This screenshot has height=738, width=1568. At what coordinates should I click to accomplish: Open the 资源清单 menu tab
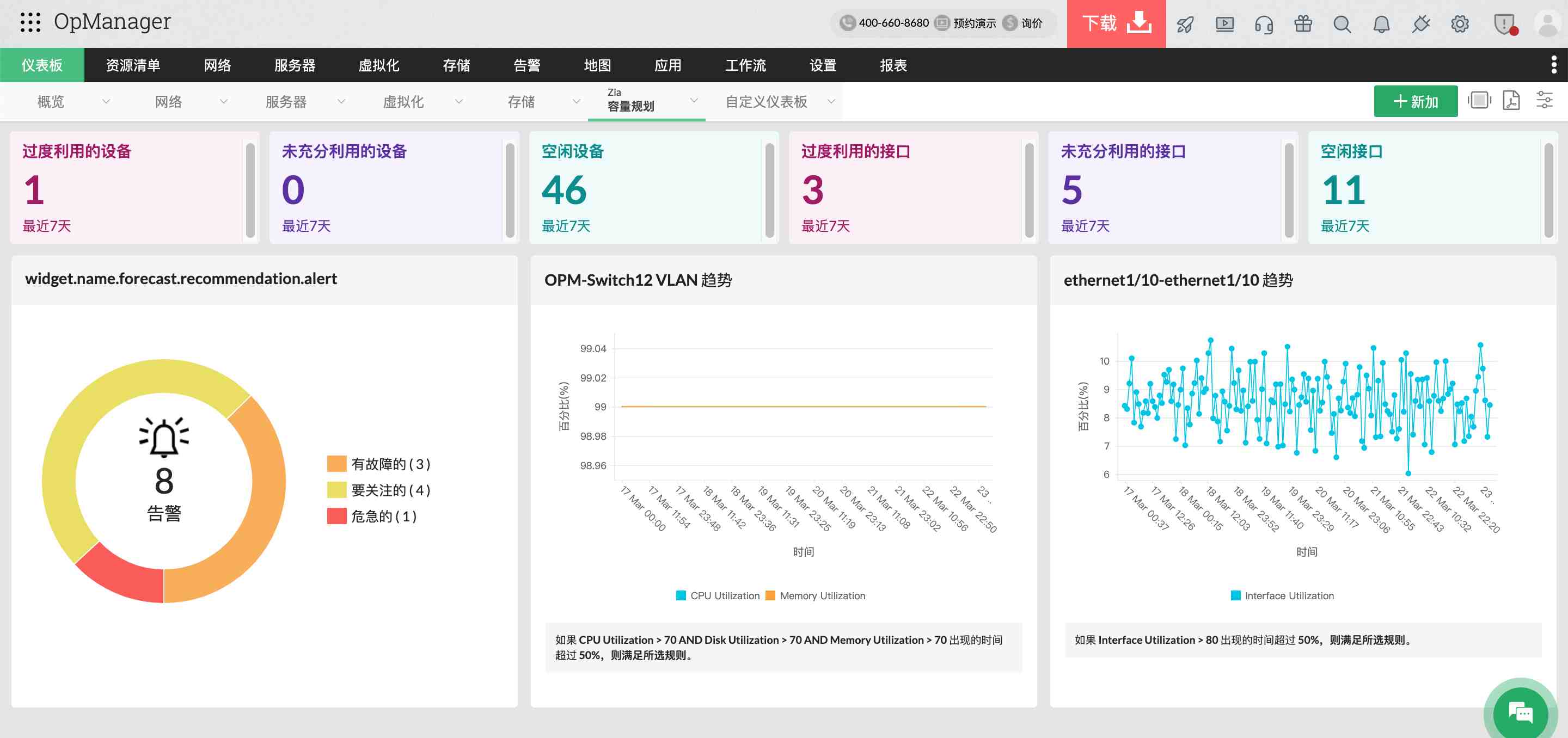pos(133,65)
